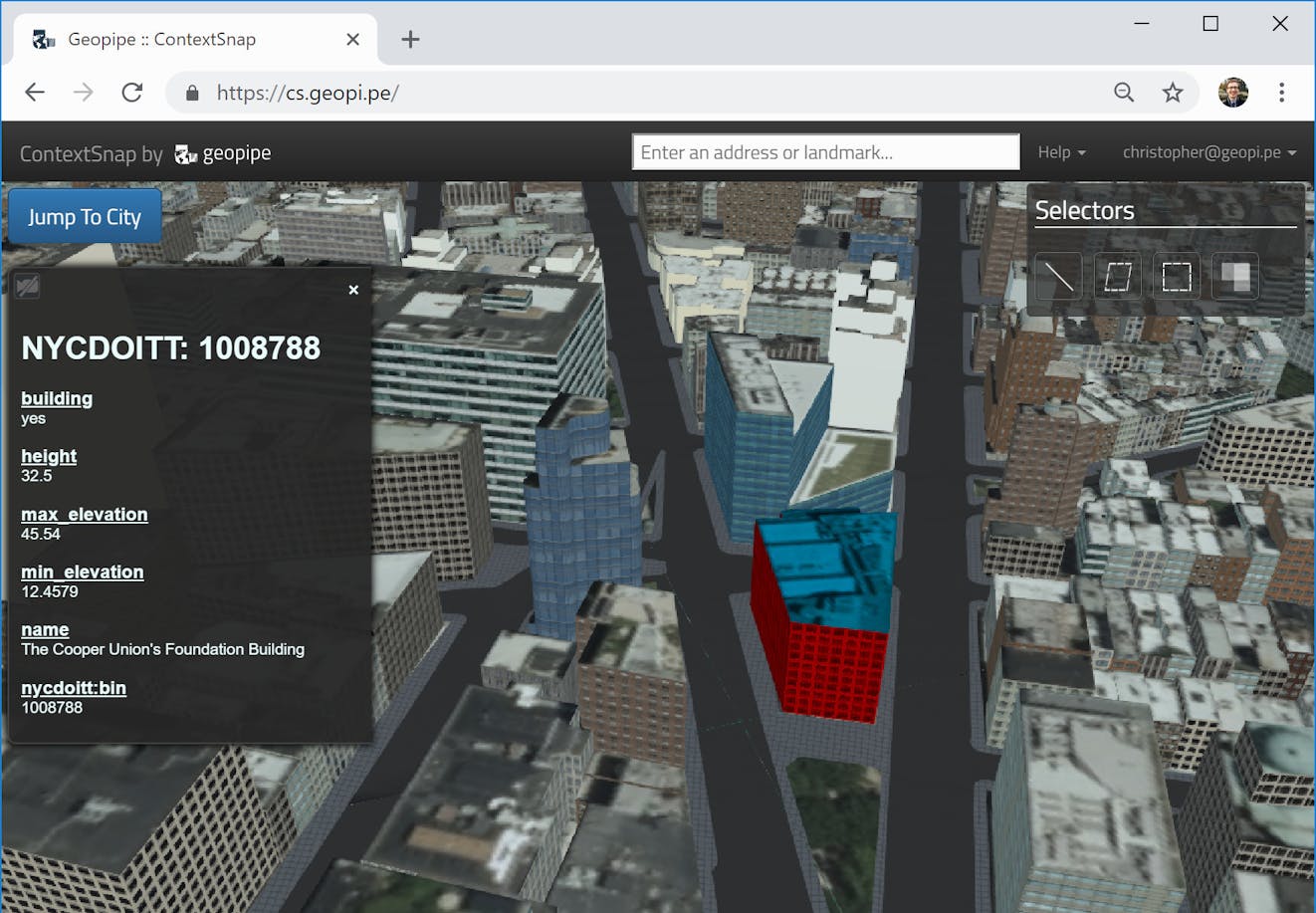Click the building value yes

click(34, 418)
